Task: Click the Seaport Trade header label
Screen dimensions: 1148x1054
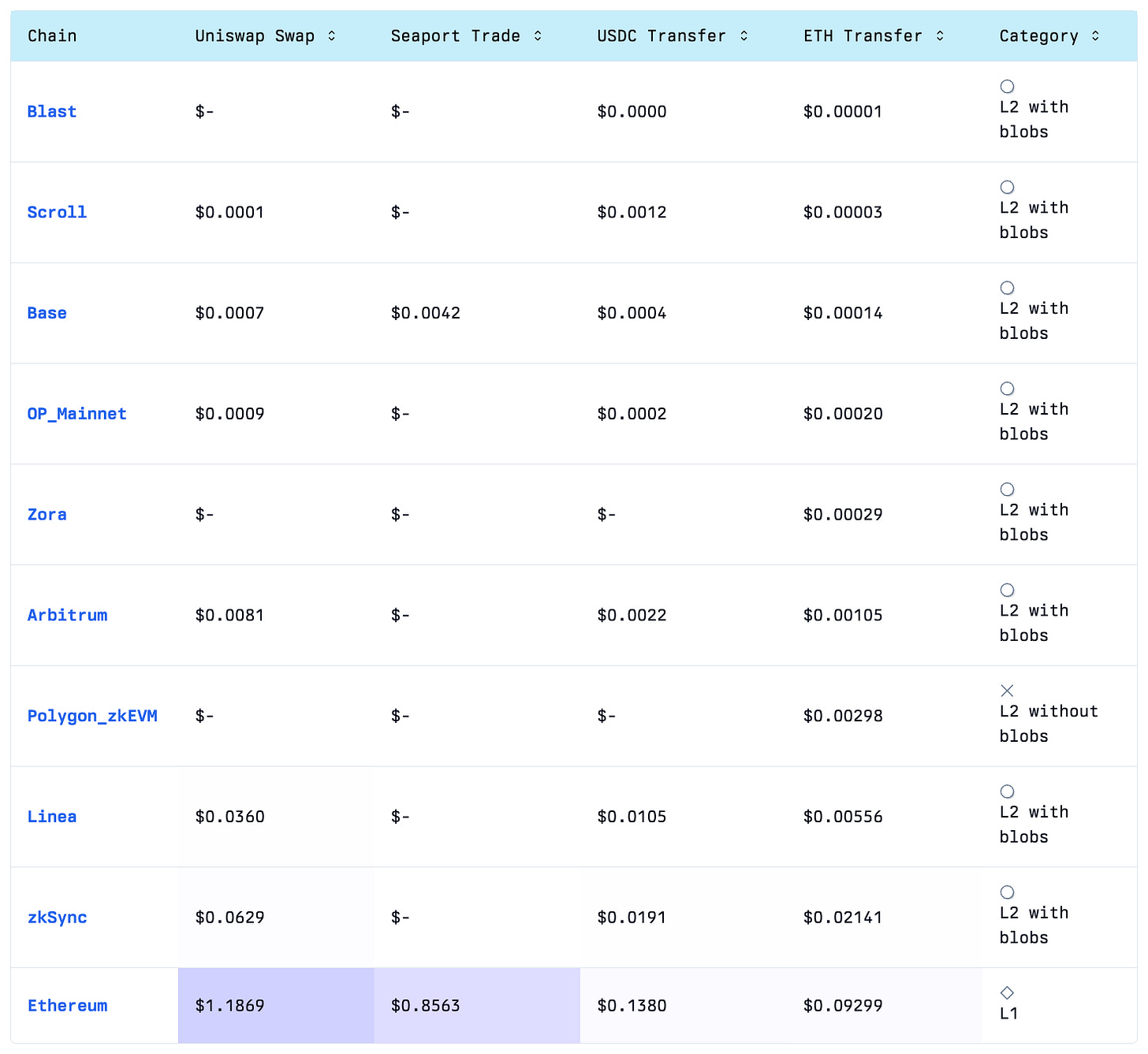Action: (456, 36)
